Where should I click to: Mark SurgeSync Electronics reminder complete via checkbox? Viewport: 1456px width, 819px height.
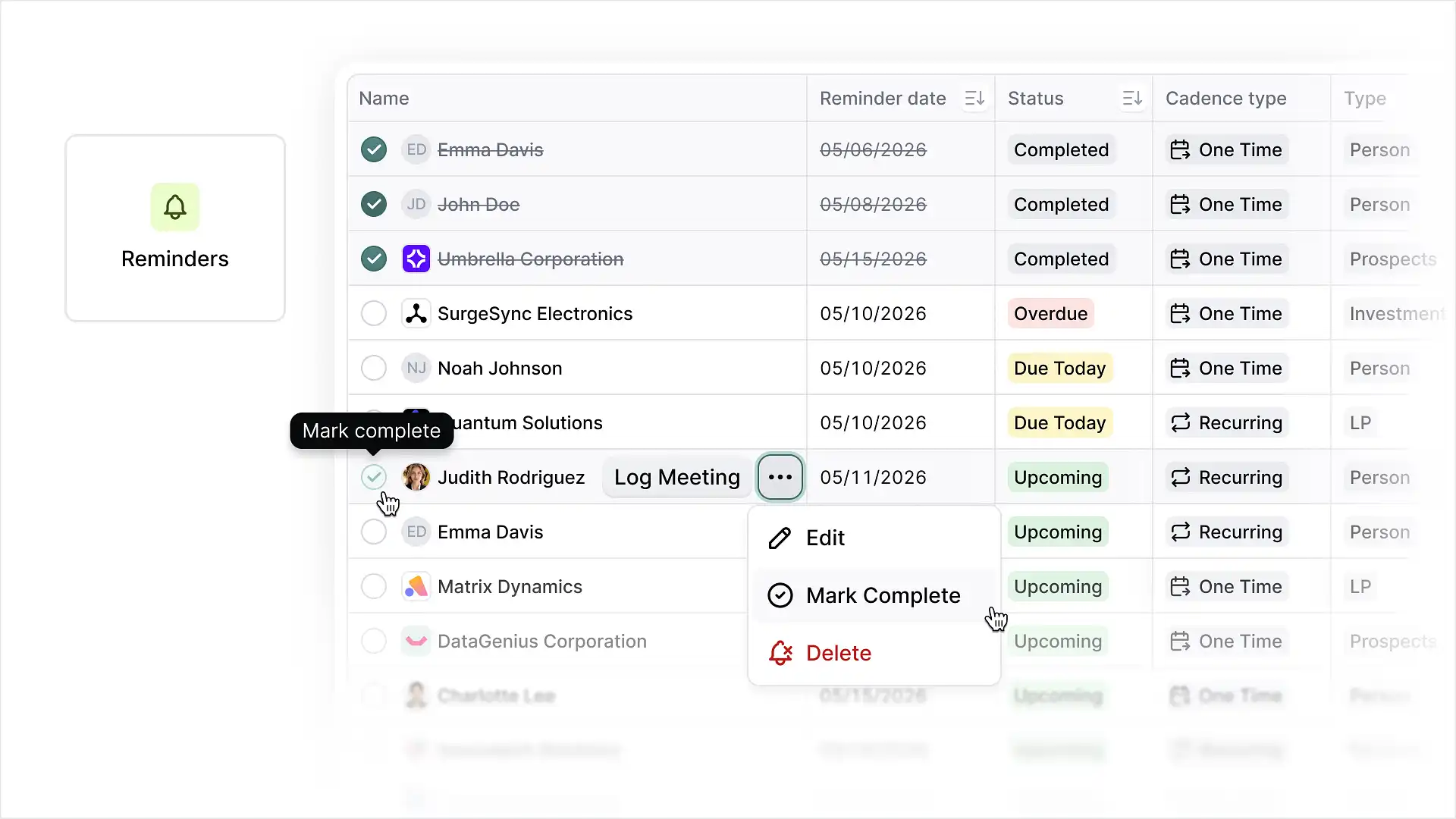pyautogui.click(x=374, y=313)
